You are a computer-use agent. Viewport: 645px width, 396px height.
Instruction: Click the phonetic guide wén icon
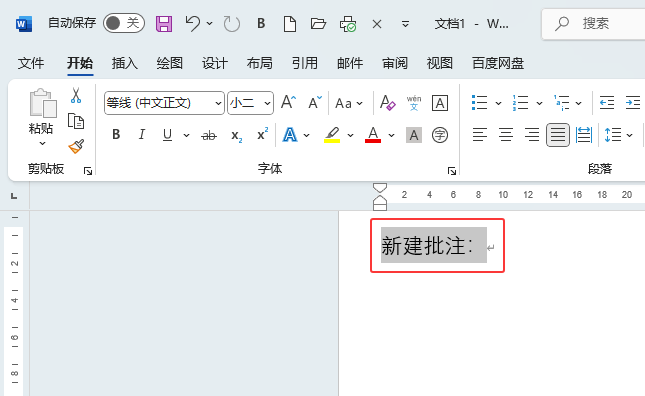(x=414, y=103)
